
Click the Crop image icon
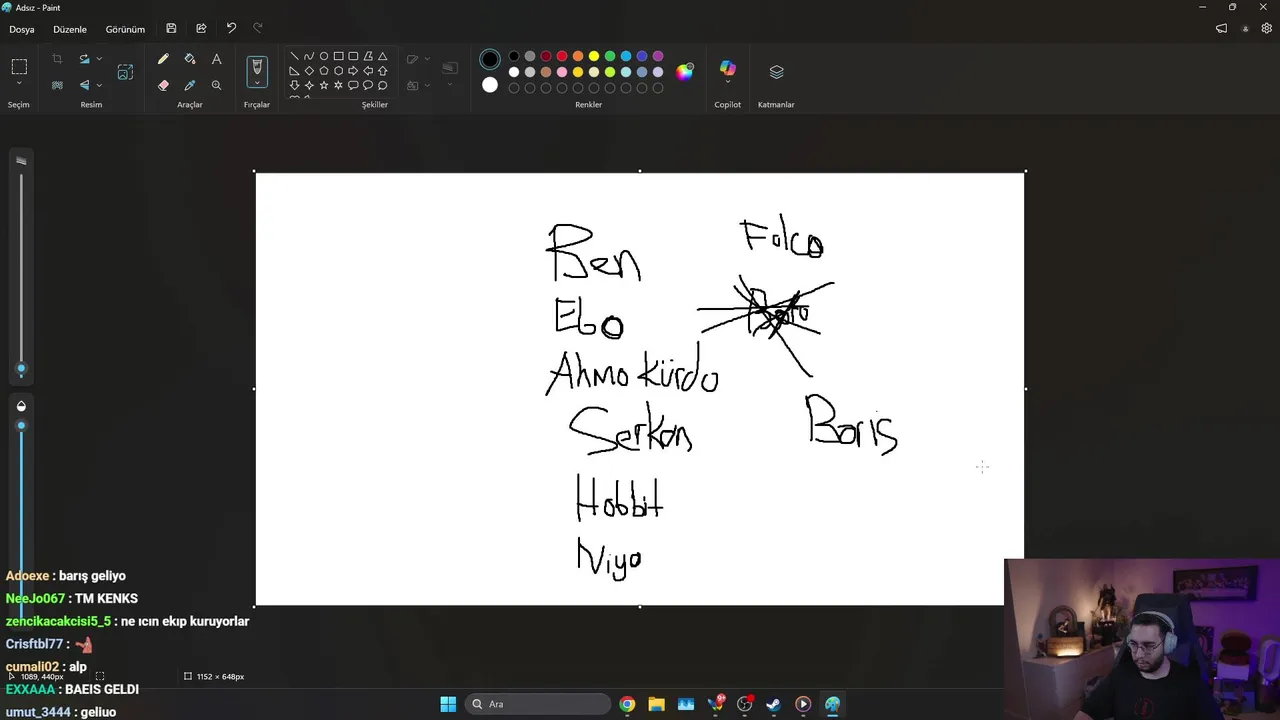pyautogui.click(x=57, y=59)
